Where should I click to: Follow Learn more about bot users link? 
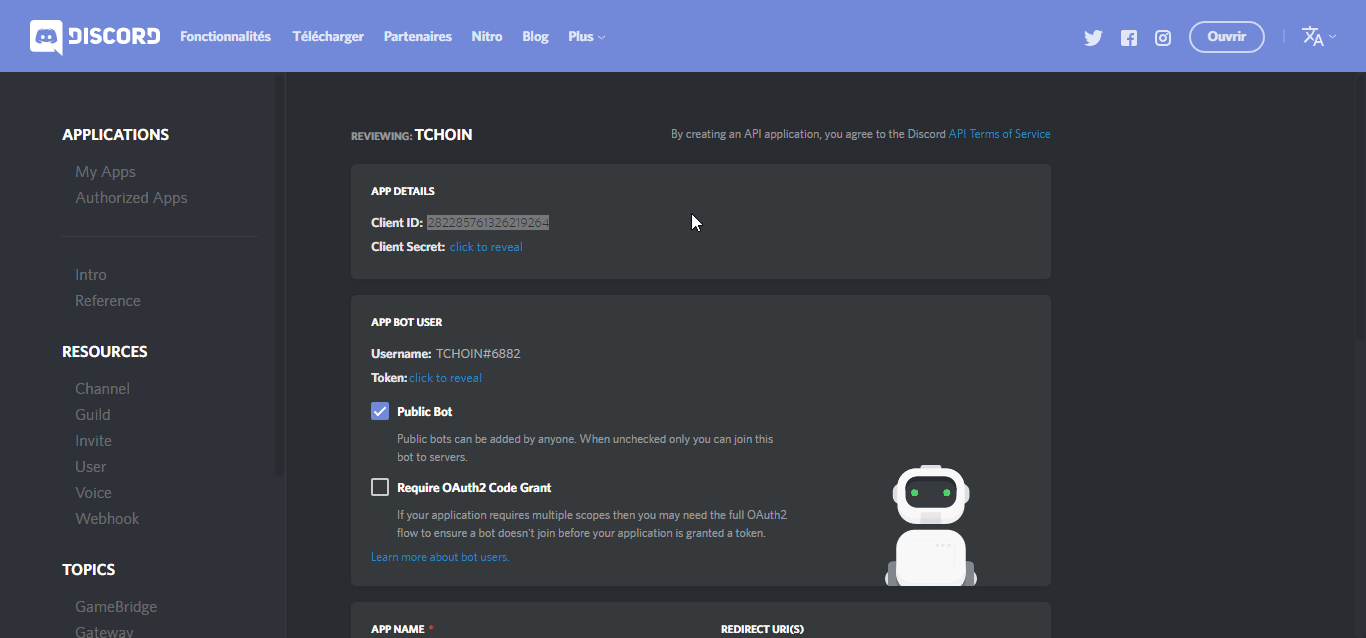coord(440,557)
